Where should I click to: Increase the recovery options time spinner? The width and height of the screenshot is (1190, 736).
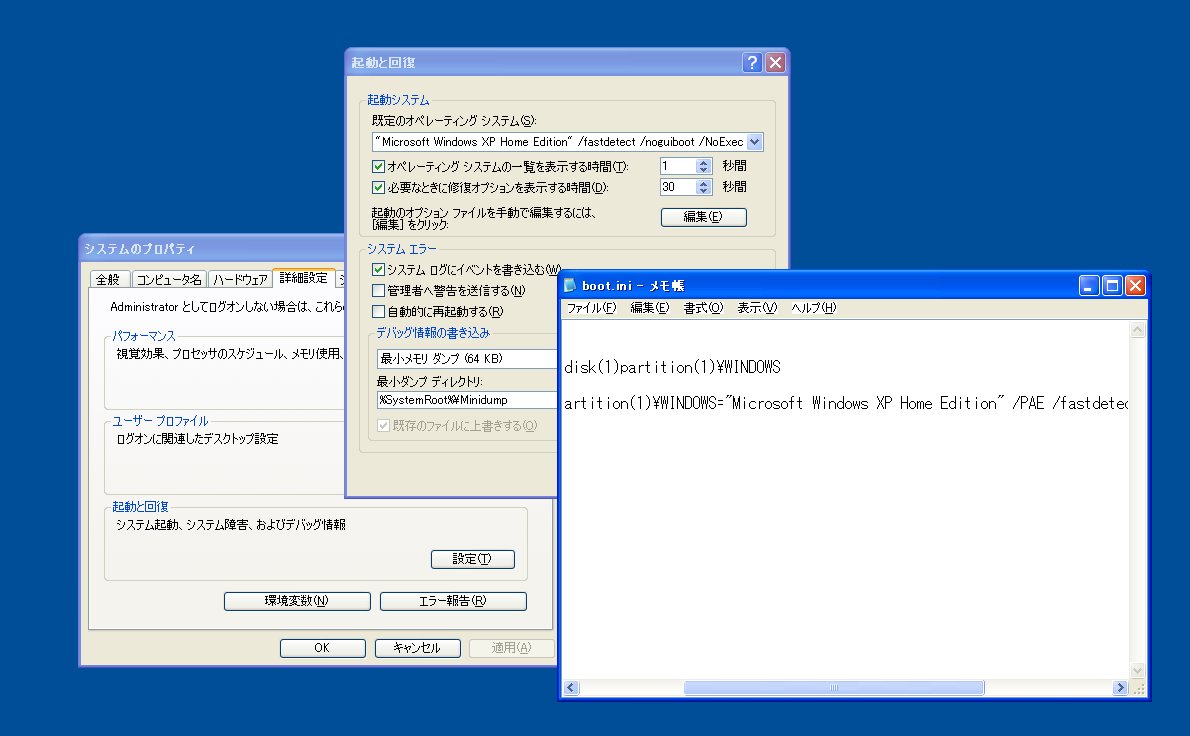coord(704,183)
